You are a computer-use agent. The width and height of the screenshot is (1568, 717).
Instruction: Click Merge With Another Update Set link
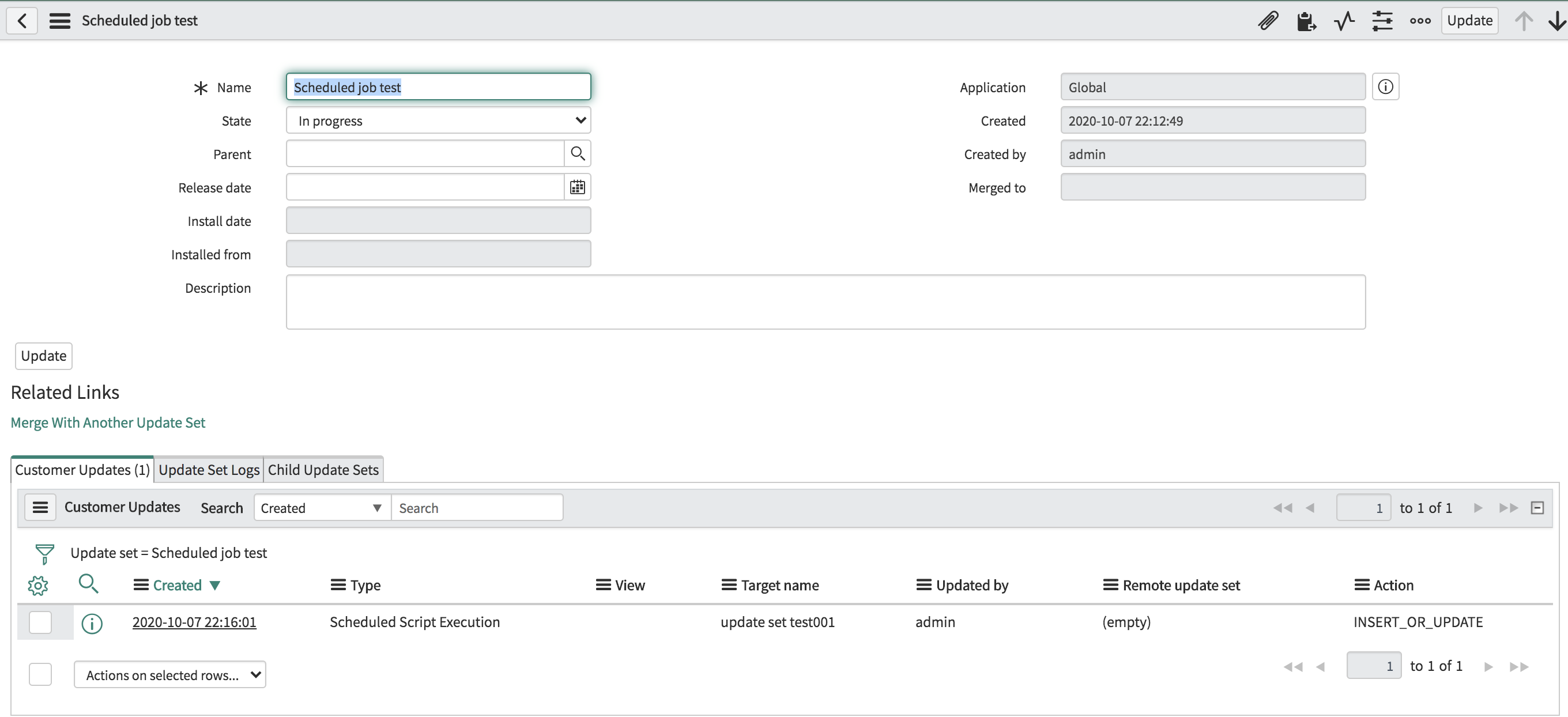point(108,422)
